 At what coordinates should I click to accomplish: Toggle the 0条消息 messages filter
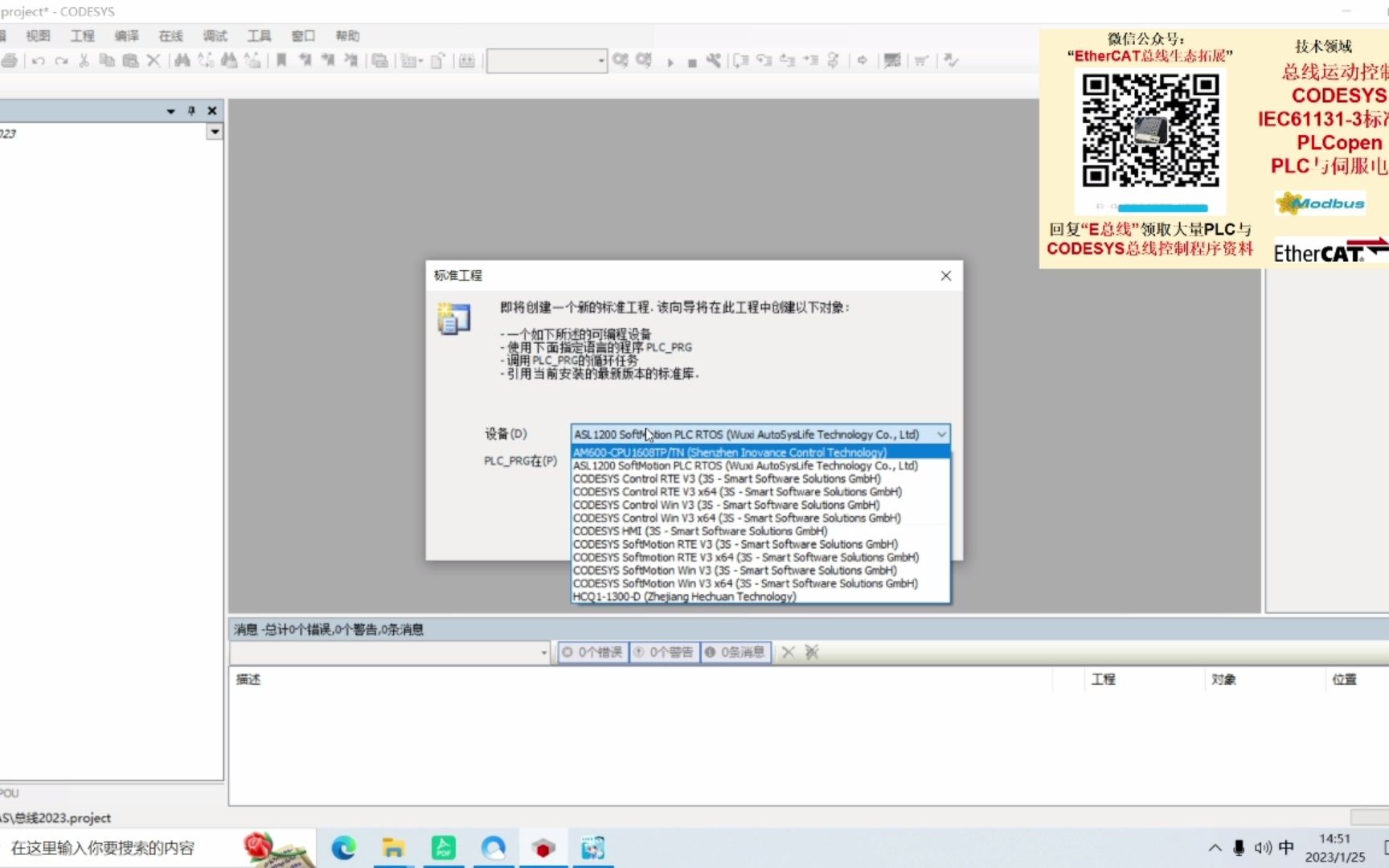735,652
